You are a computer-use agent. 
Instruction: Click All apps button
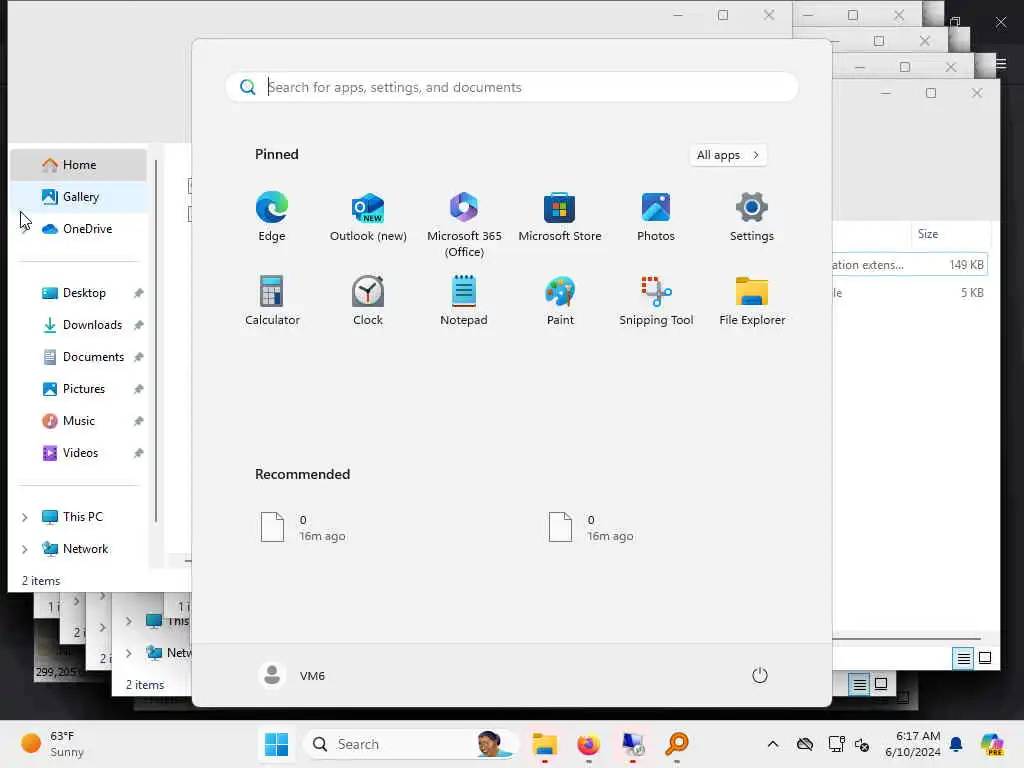728,155
